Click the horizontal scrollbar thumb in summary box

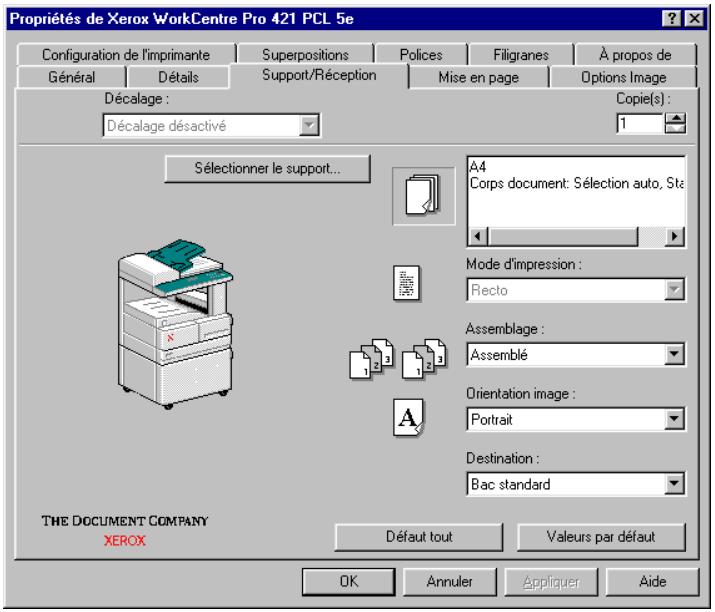563,236
